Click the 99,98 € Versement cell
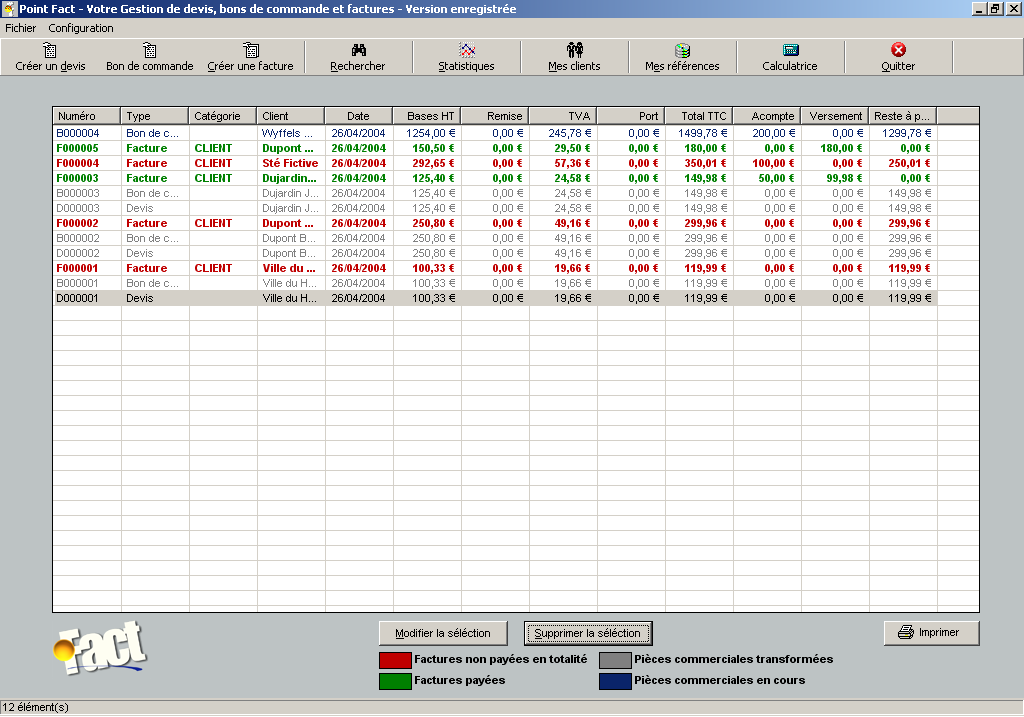The image size is (1024, 717). [834, 178]
